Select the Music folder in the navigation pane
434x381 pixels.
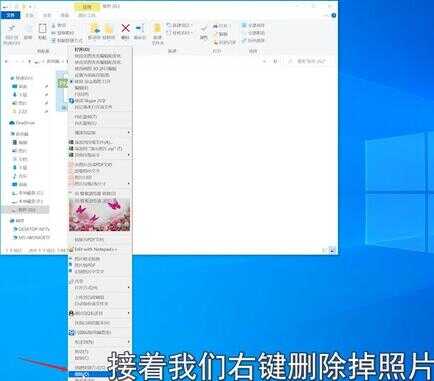pos(20,176)
